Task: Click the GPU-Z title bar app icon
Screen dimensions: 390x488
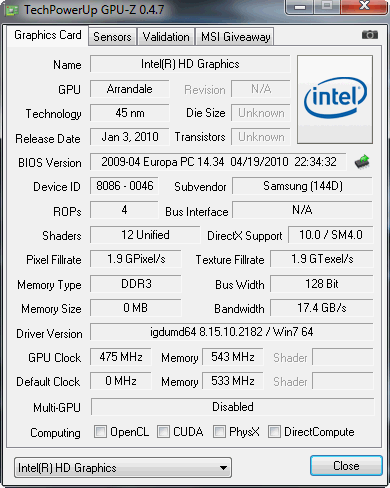Action: click(12, 11)
